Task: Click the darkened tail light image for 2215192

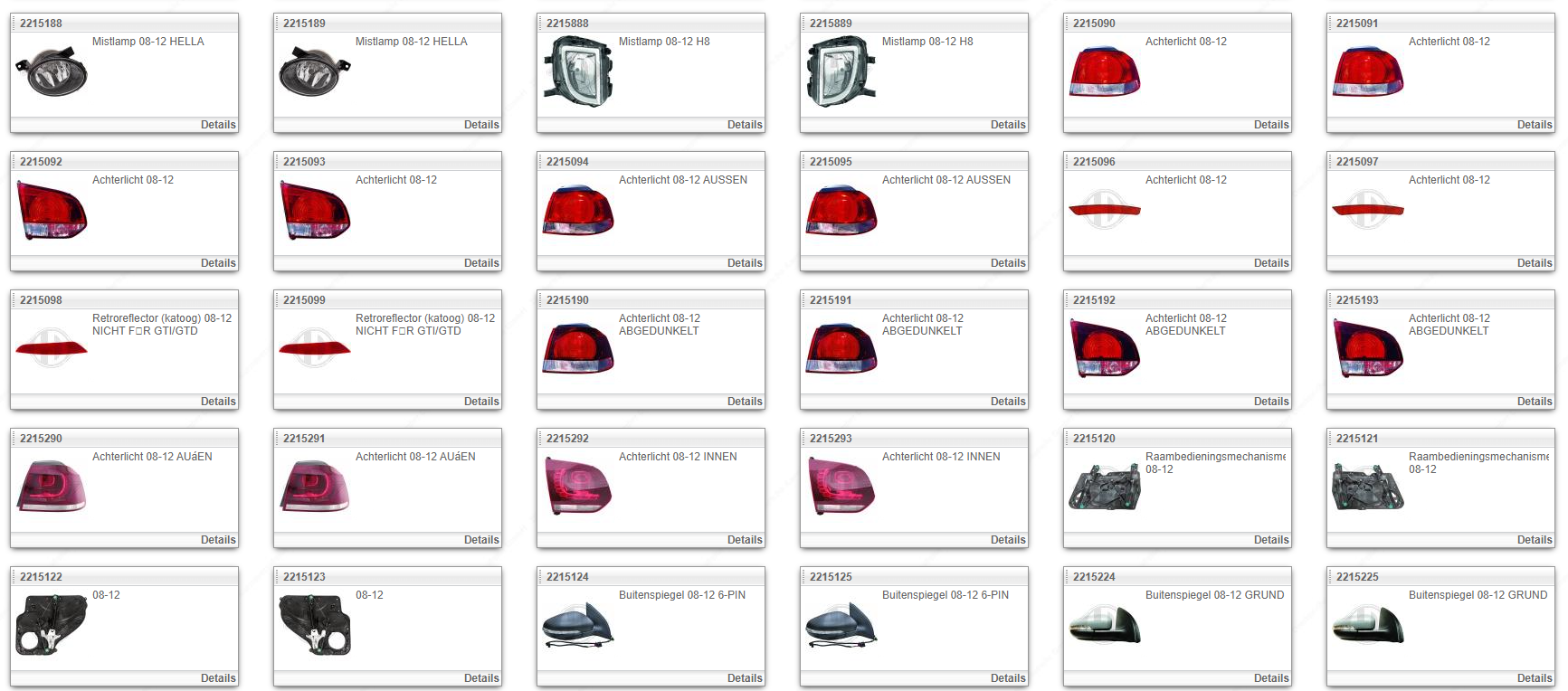Action: click(x=1105, y=349)
